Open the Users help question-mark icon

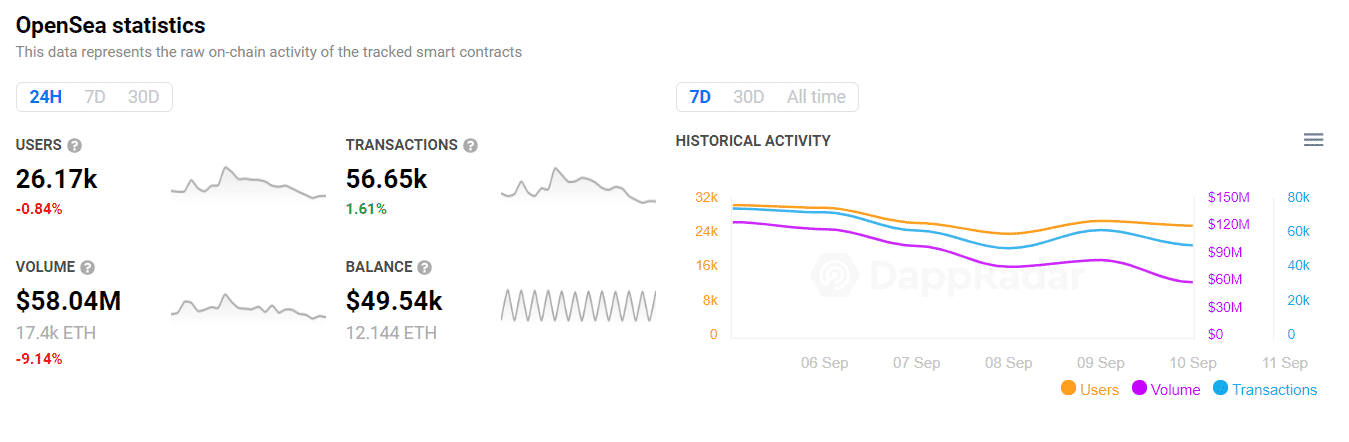(x=75, y=145)
